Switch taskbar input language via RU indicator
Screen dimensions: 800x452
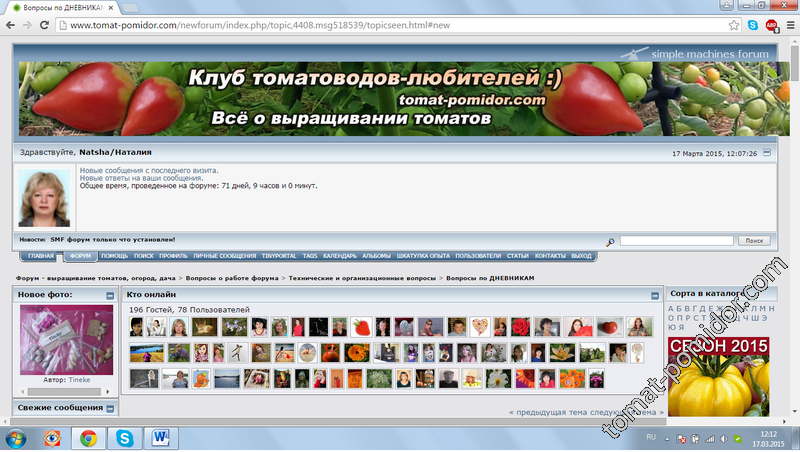[x=651, y=438]
